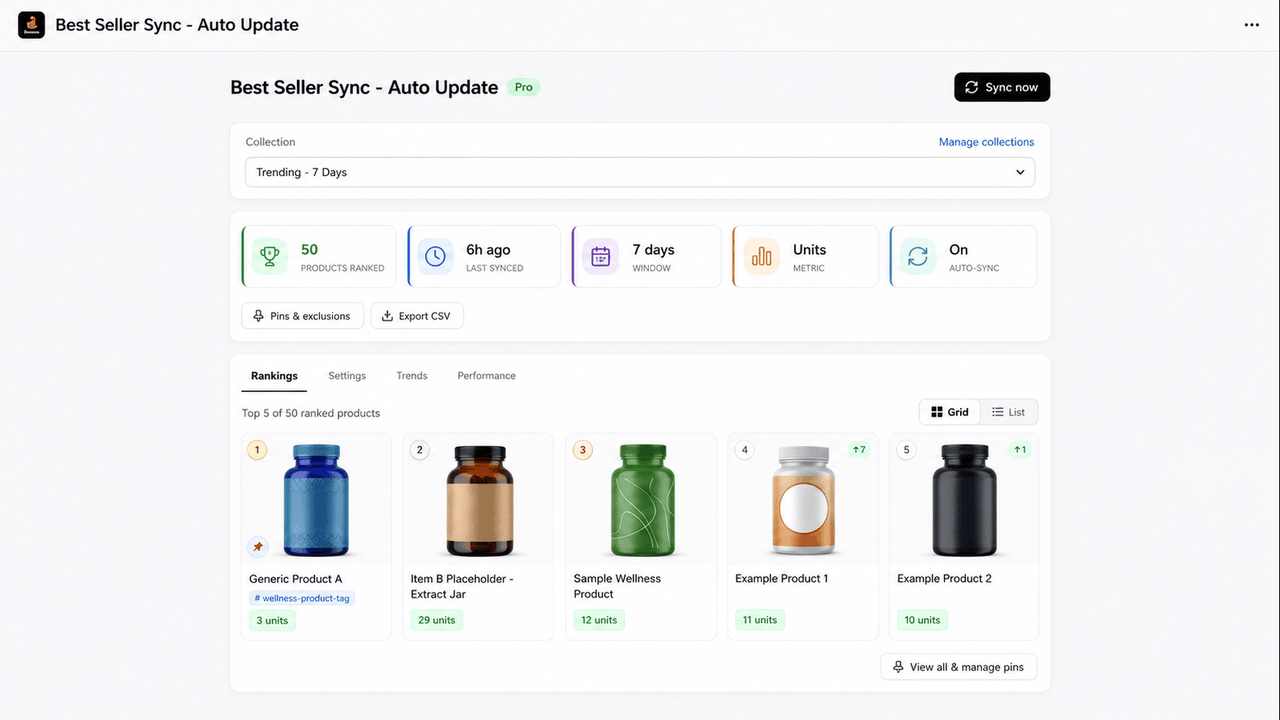This screenshot has height=720, width=1280.
Task: Click the Example Product 1 title
Action: coord(782,579)
